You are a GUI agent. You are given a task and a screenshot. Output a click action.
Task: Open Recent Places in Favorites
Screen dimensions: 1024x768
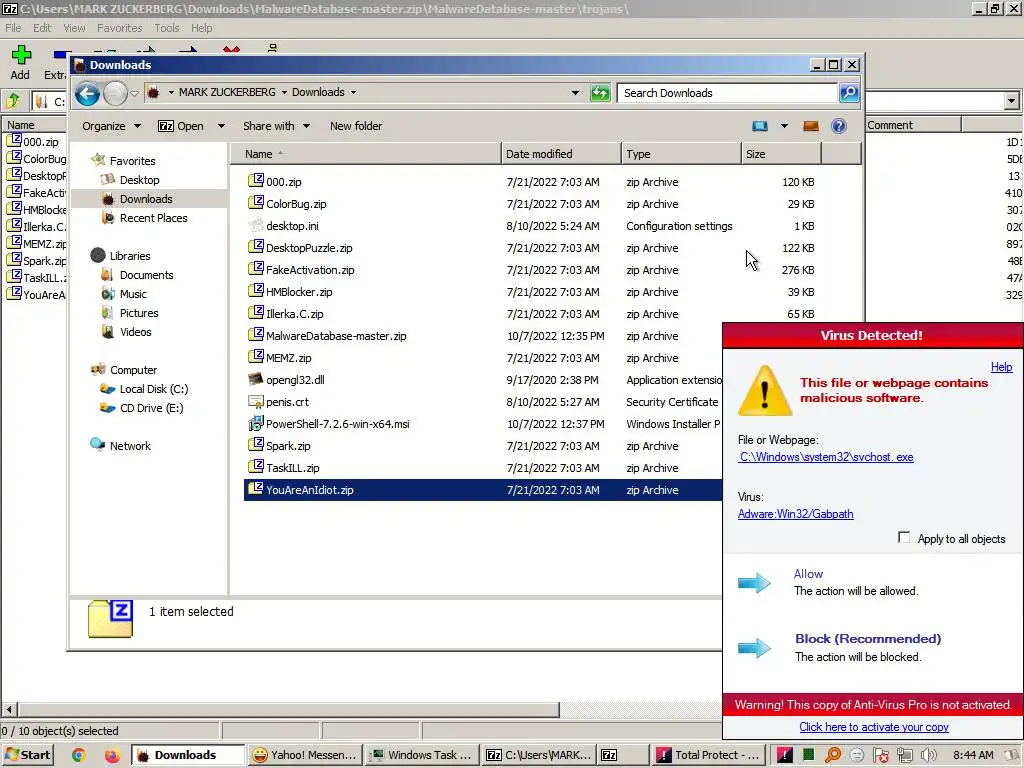pyautogui.click(x=153, y=218)
